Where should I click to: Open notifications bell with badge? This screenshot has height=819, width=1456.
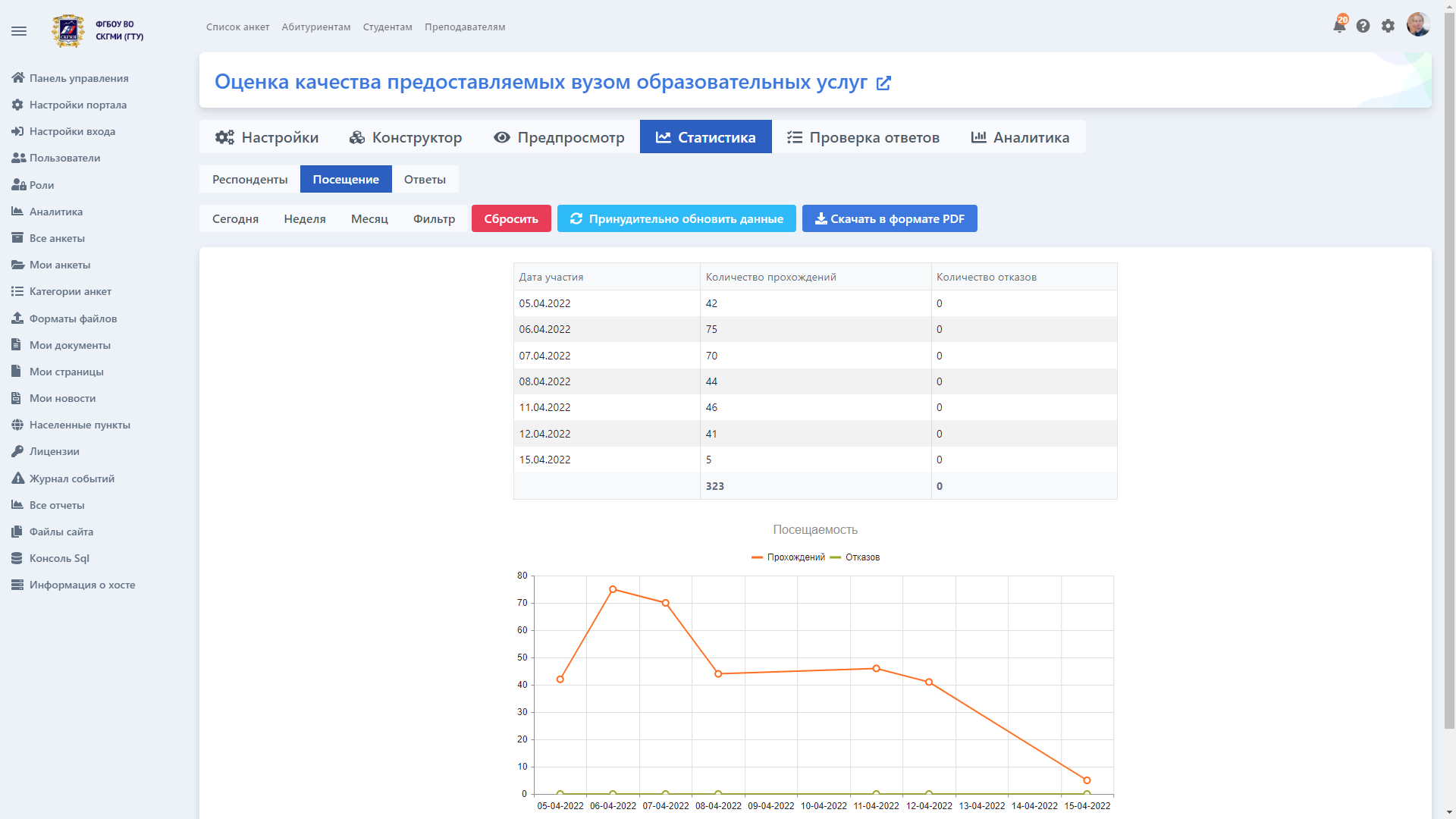click(x=1339, y=26)
